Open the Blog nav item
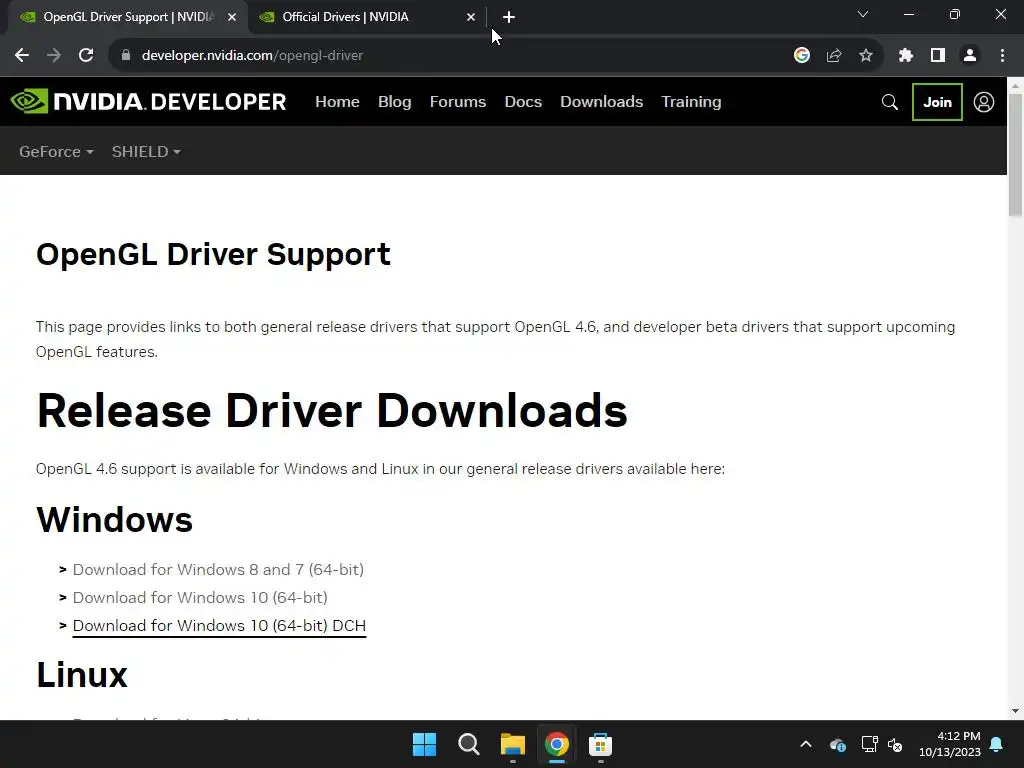The width and height of the screenshot is (1024, 768). pos(394,102)
